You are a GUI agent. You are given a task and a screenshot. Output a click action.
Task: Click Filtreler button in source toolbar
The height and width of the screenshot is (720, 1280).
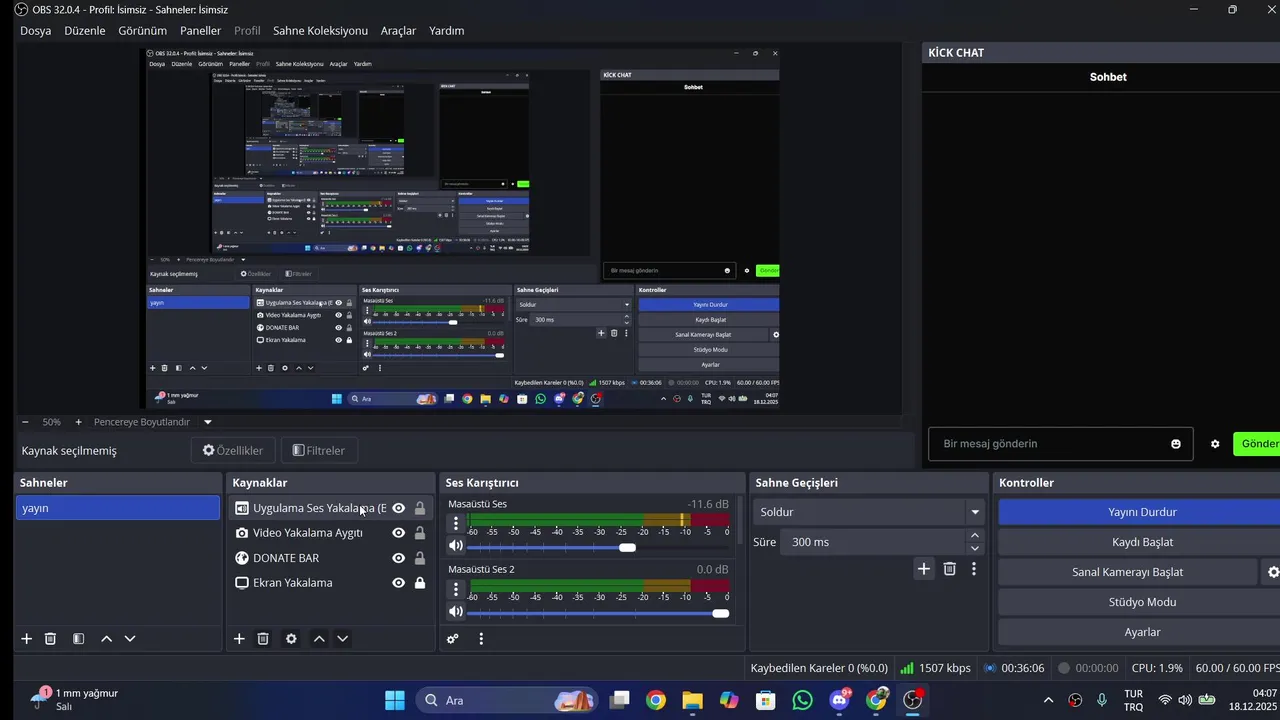pos(319,451)
